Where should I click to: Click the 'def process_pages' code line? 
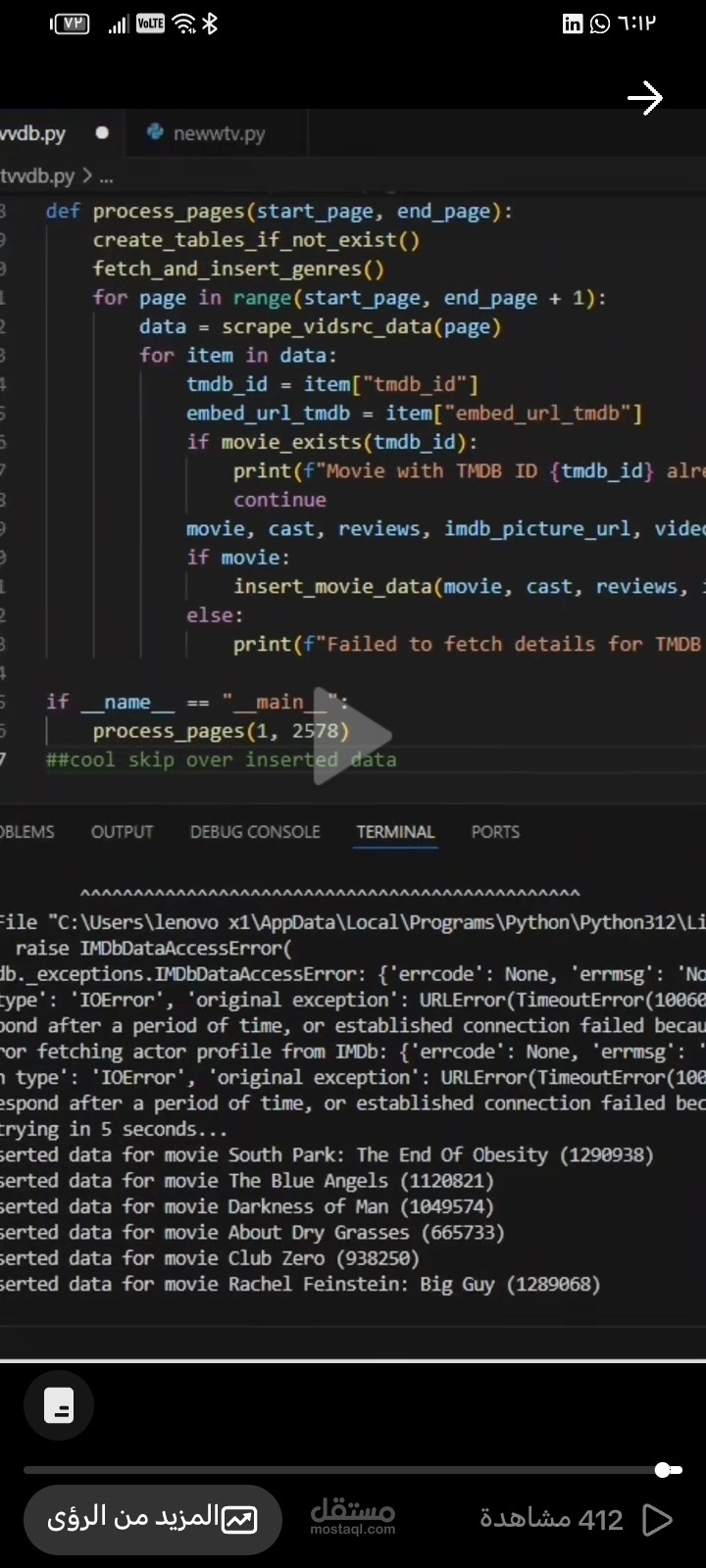pos(278,212)
